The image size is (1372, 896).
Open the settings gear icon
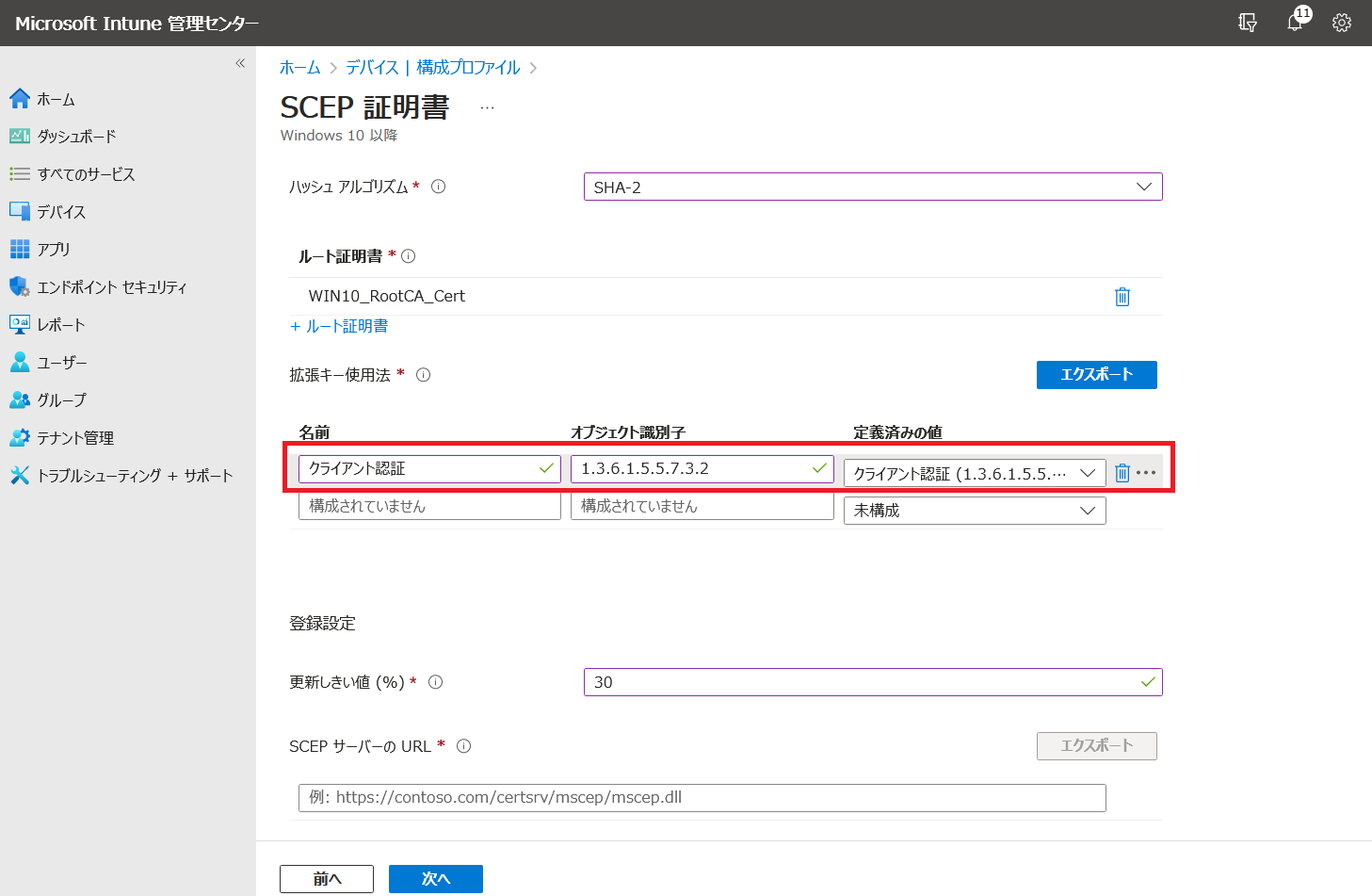click(1342, 23)
